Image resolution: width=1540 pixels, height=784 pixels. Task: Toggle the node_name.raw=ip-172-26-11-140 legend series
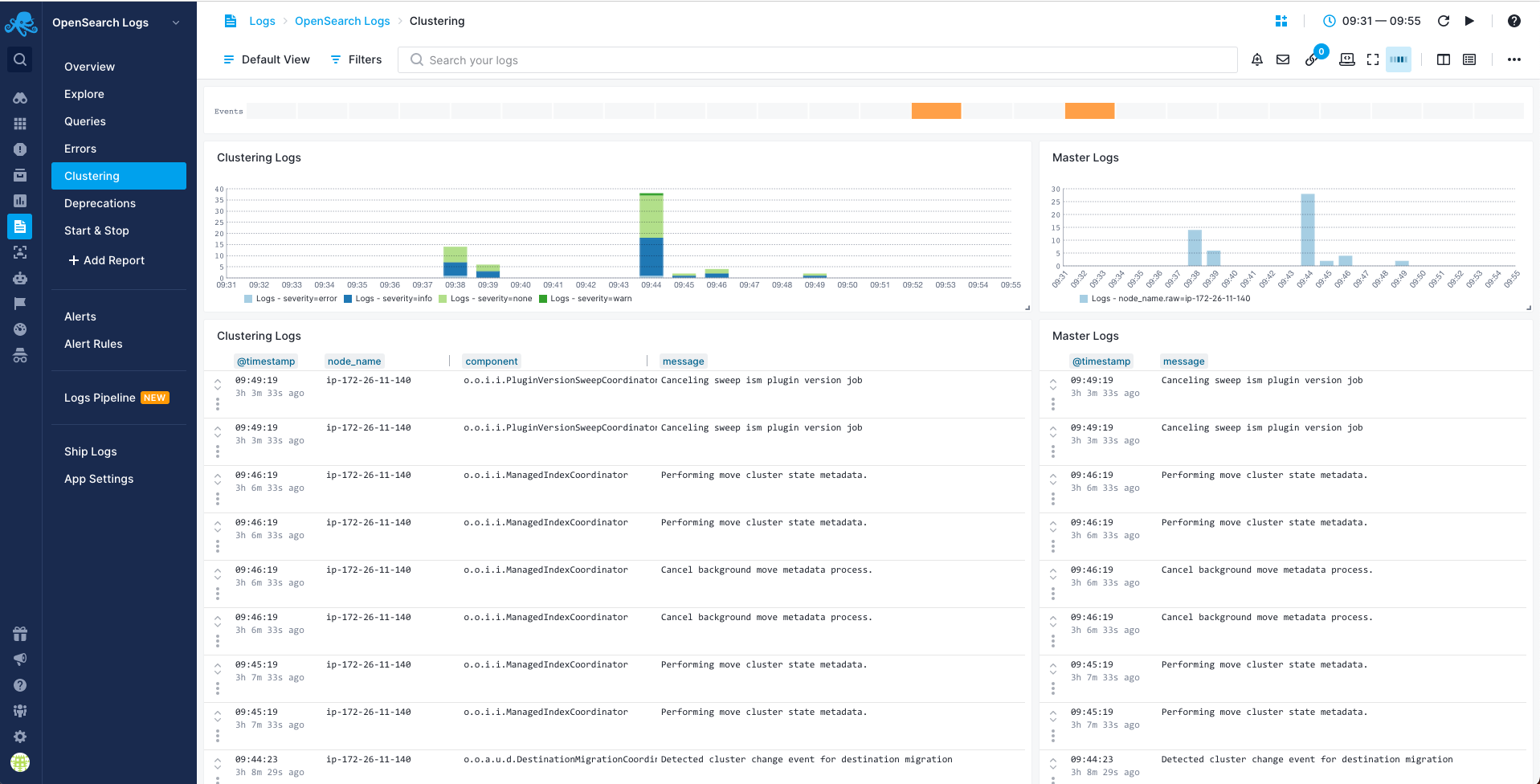coord(1165,299)
